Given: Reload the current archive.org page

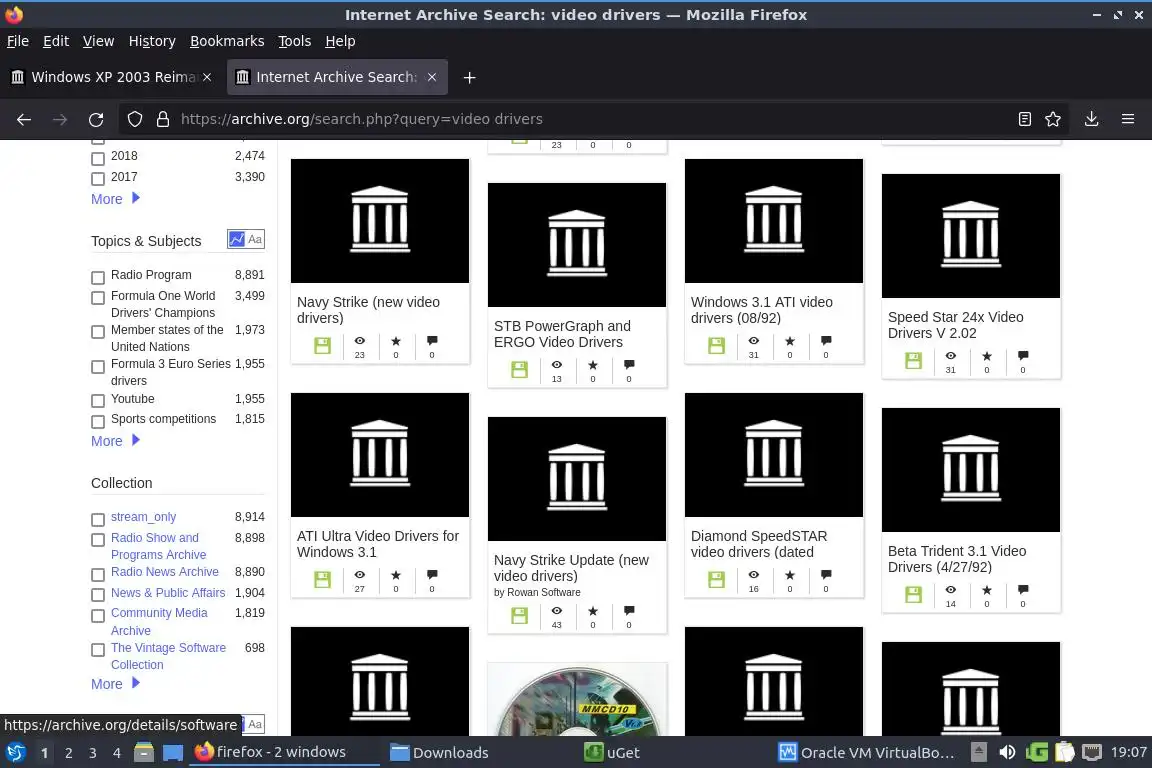Looking at the screenshot, I should (96, 119).
